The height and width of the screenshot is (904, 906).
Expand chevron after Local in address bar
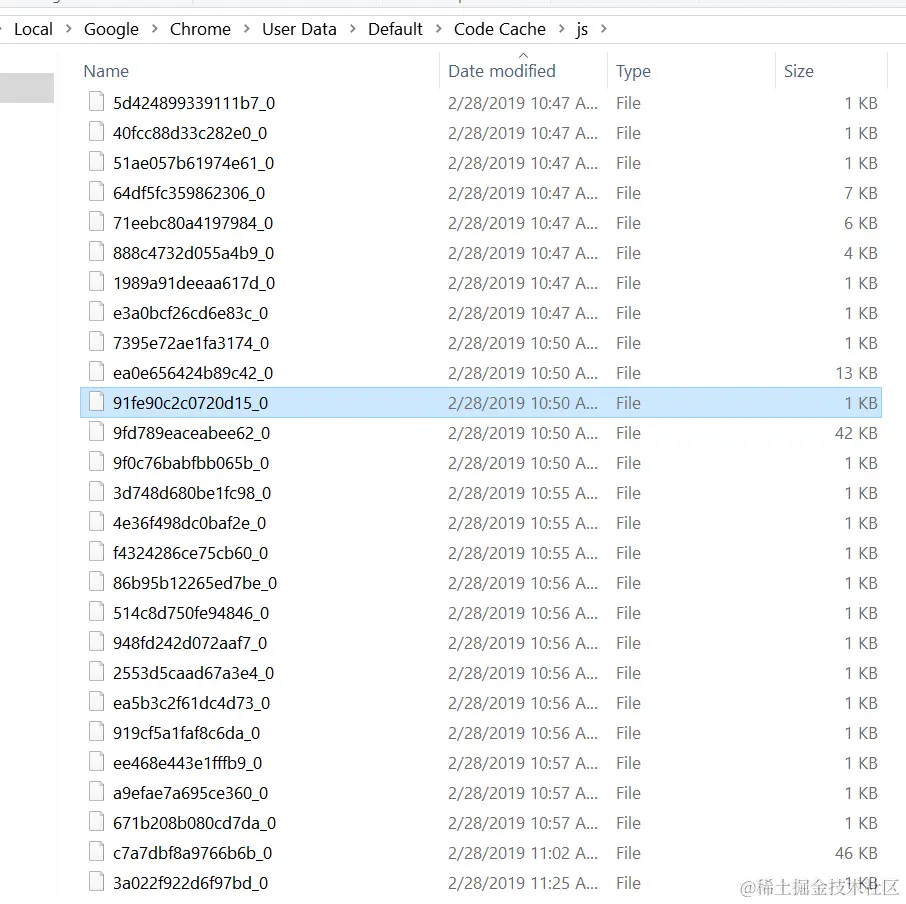69,29
